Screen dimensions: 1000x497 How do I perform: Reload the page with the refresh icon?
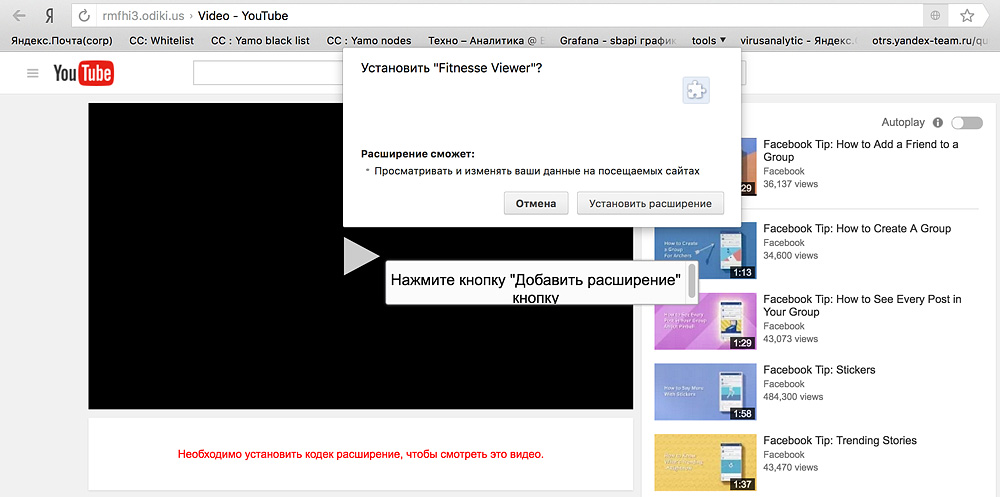pos(84,16)
